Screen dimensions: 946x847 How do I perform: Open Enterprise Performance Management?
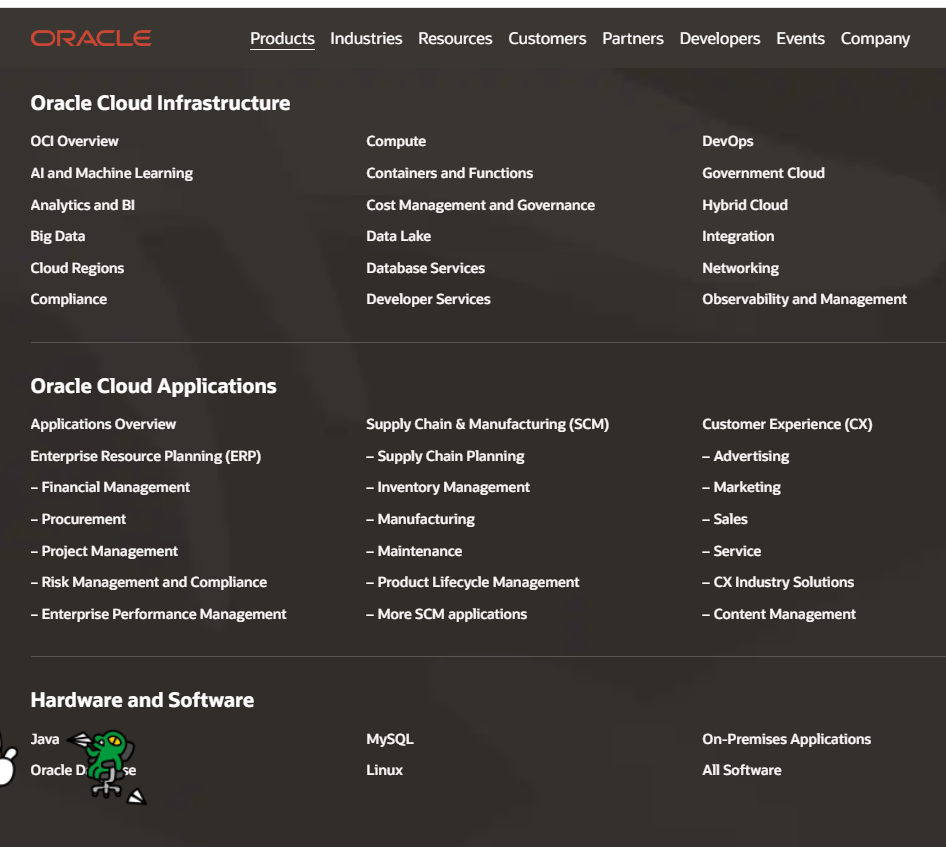[x=159, y=614]
